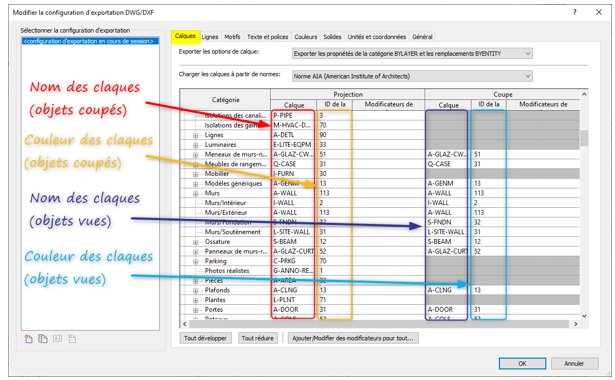Screen dimensions: 615x380
Task: Click the Coupe I-WALL layer cell
Action: [x=448, y=203]
